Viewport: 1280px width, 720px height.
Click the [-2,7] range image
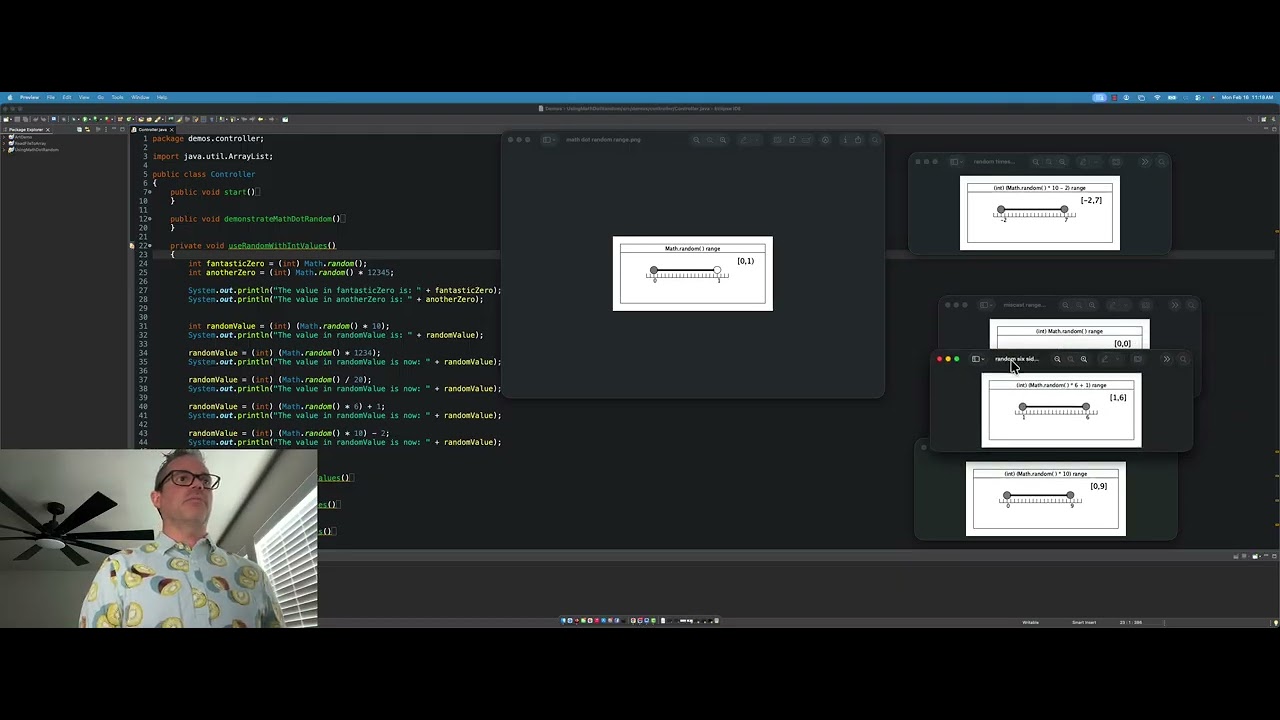tap(1040, 213)
